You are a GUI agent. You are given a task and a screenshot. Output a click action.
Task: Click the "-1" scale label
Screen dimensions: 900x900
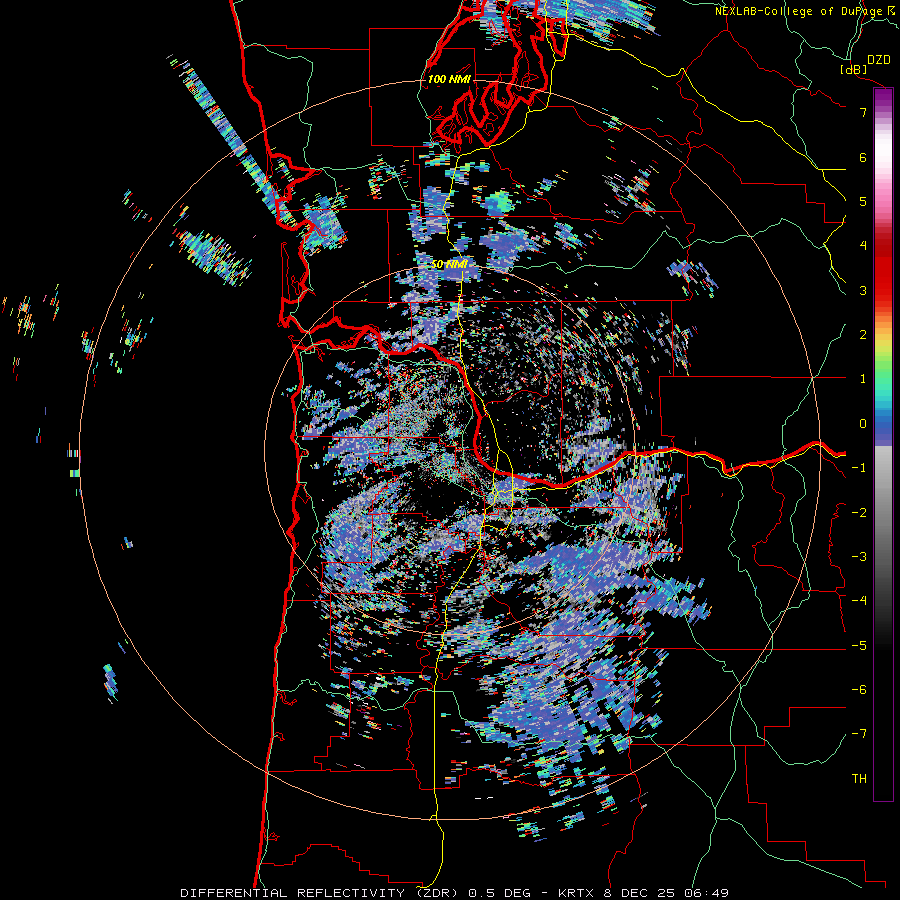point(859,468)
